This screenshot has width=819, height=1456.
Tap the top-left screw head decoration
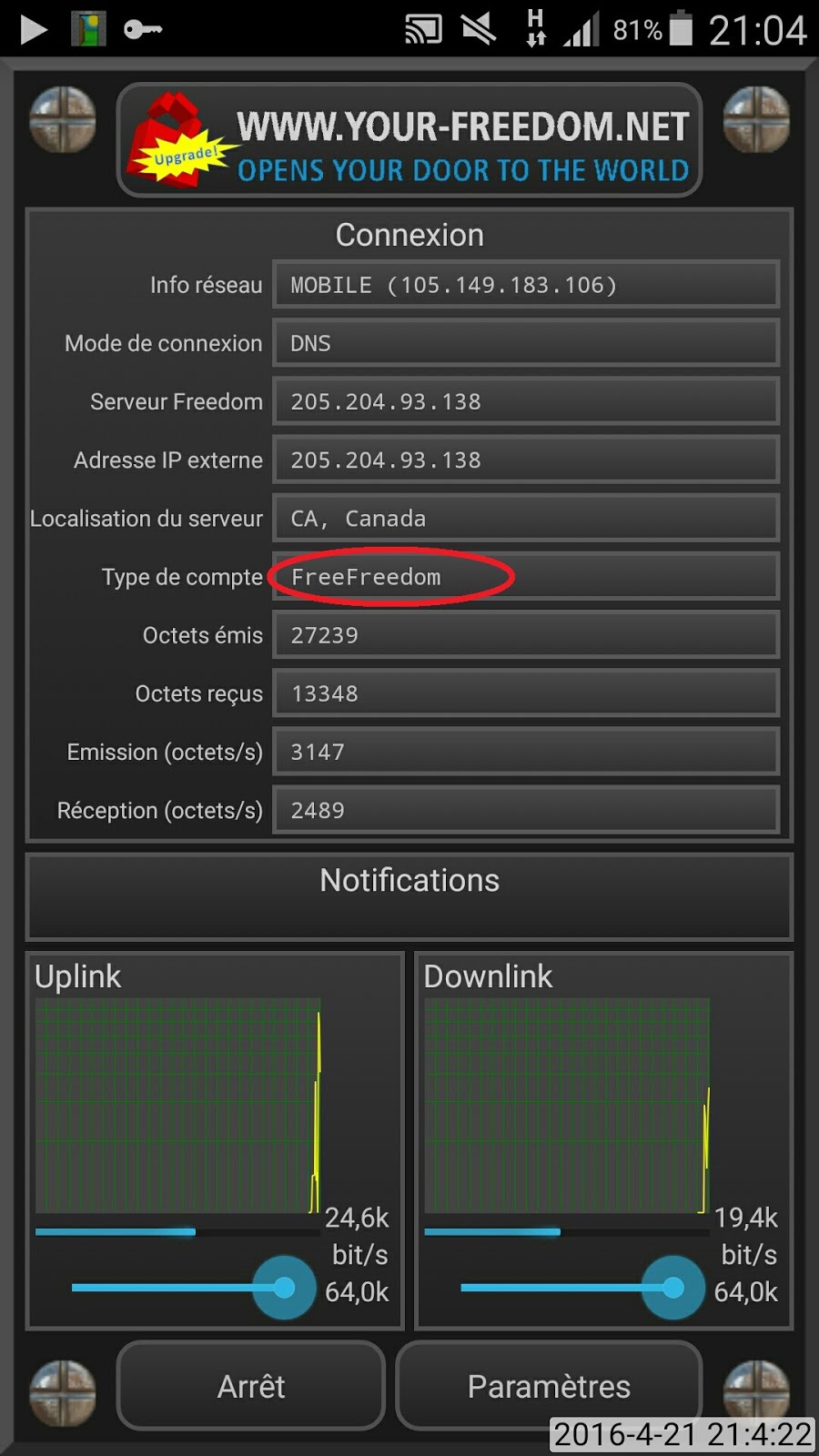(63, 119)
